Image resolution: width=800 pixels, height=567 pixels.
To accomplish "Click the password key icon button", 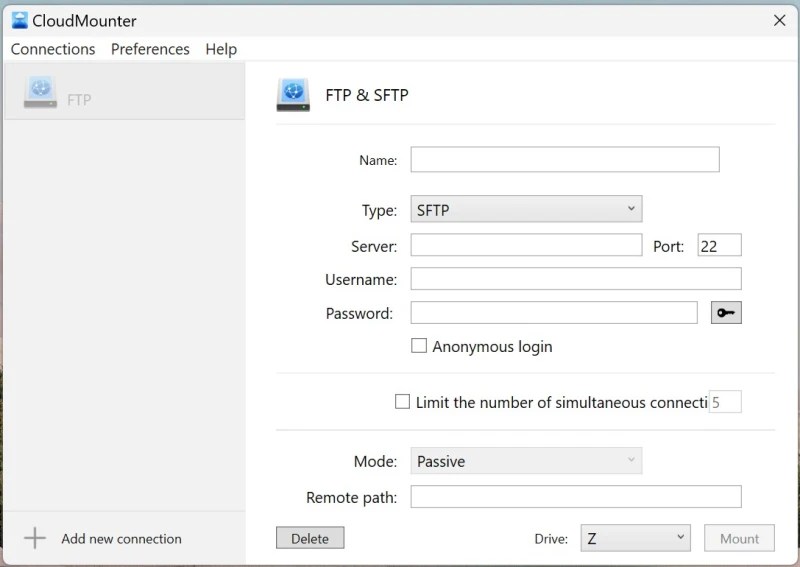I will tap(726, 312).
